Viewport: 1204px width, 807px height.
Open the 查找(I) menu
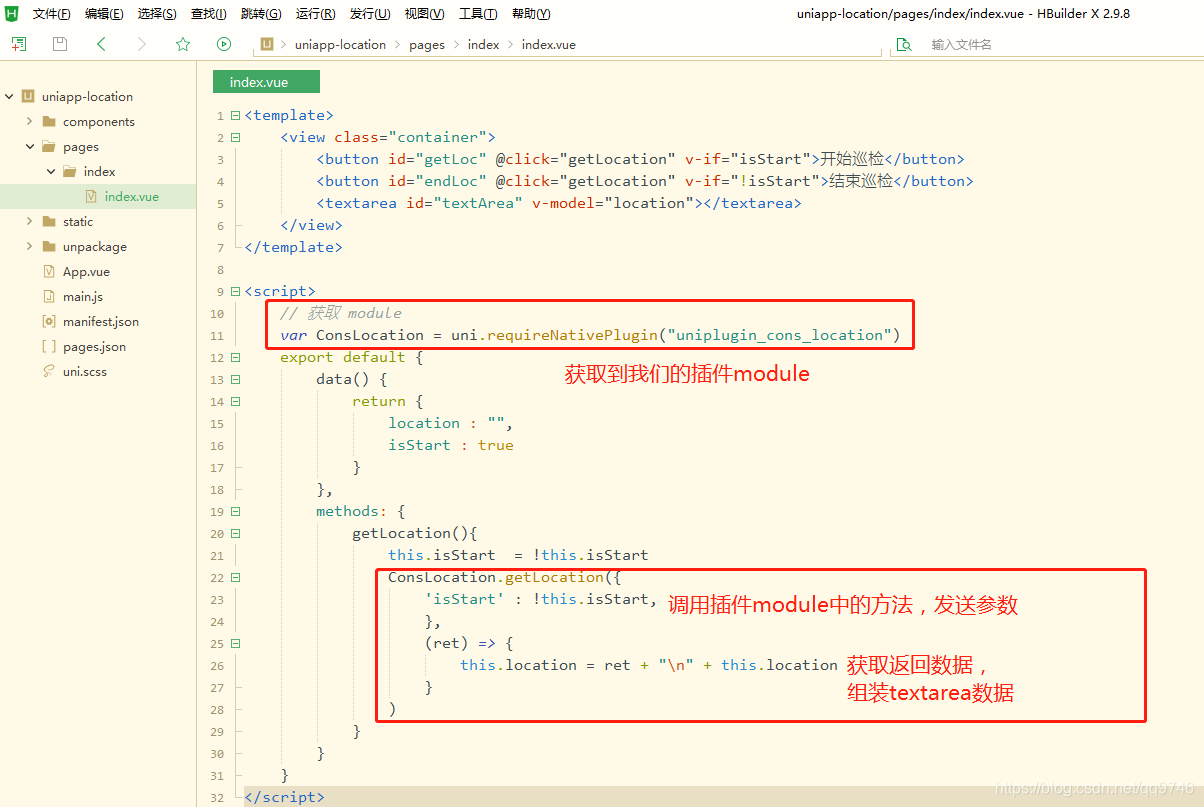(208, 14)
